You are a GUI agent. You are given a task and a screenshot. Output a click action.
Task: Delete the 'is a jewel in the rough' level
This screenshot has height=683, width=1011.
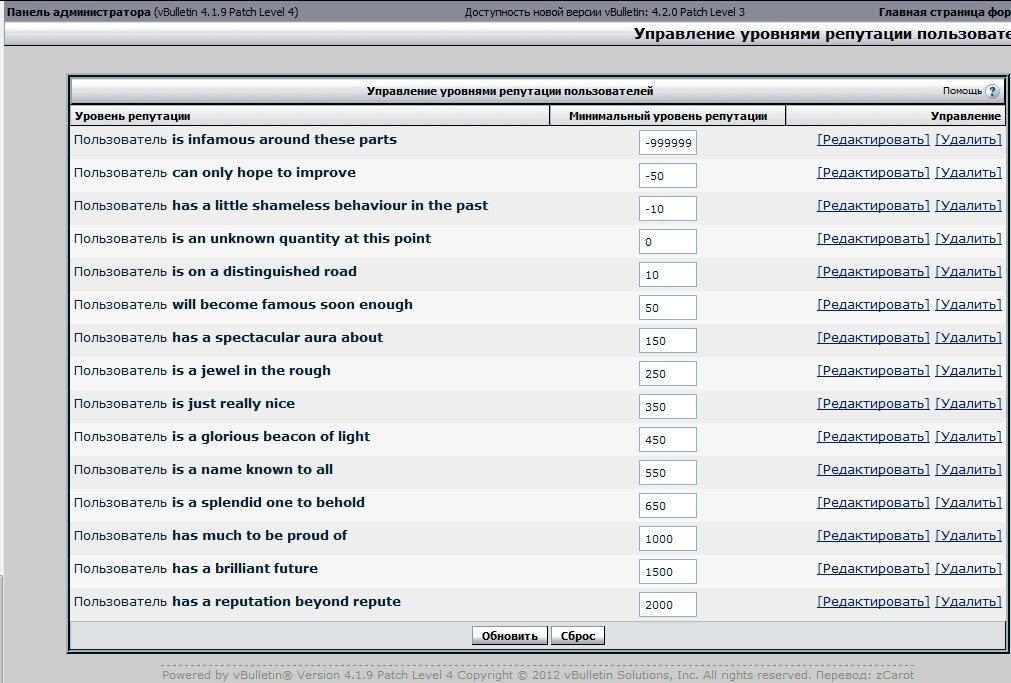click(967, 371)
